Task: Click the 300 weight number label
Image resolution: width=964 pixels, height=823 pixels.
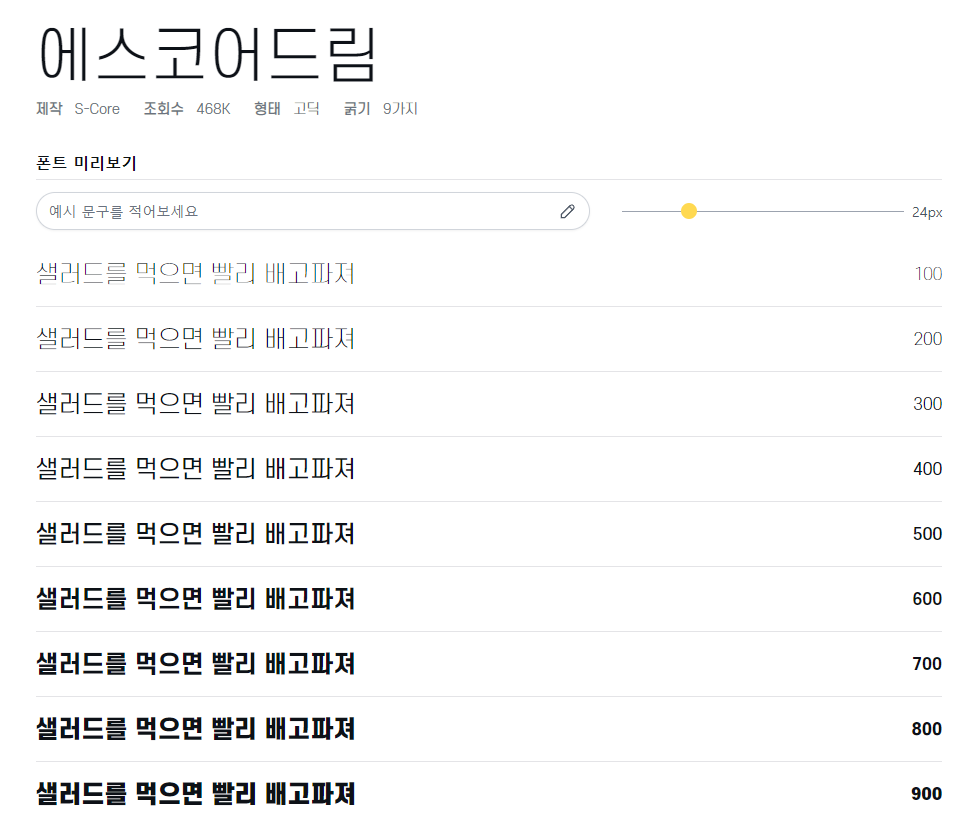Action: tap(928, 404)
